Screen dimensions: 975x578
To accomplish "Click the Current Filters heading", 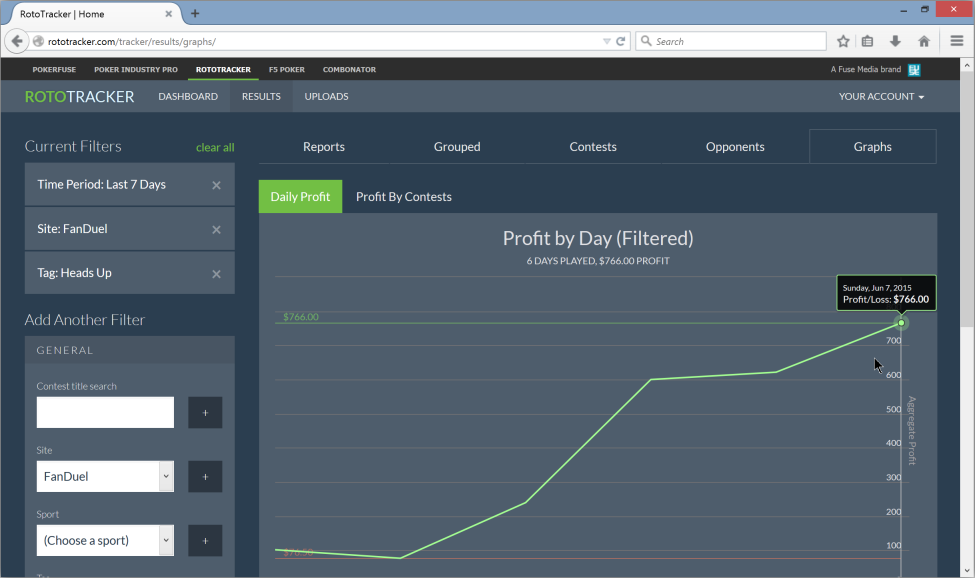I will pyautogui.click(x=73, y=146).
